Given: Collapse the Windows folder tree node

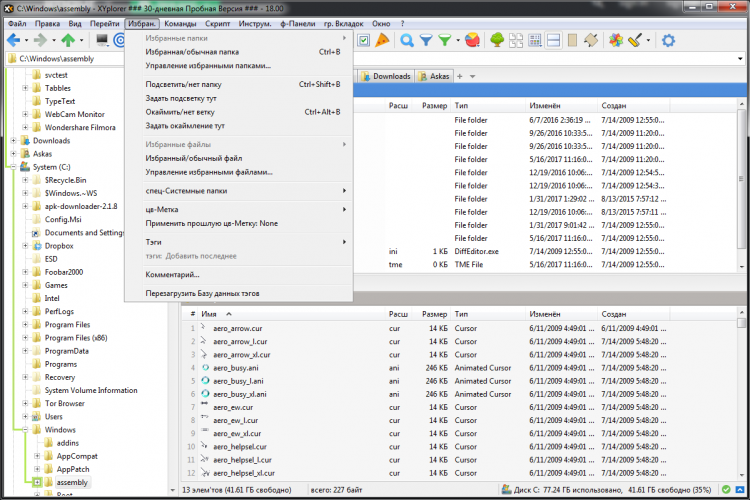Looking at the screenshot, I should 25,430.
